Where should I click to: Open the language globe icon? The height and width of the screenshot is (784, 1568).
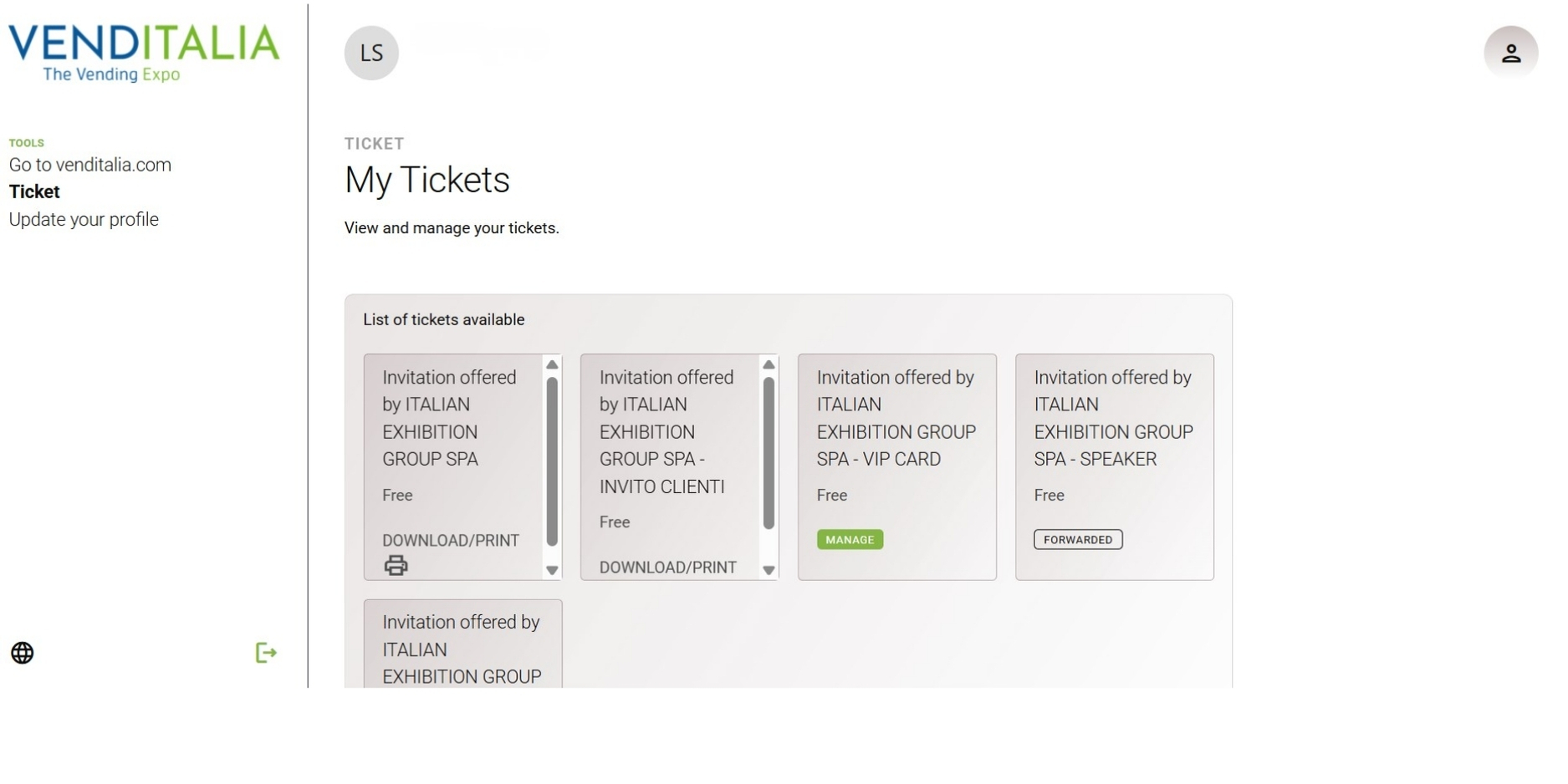tap(23, 653)
